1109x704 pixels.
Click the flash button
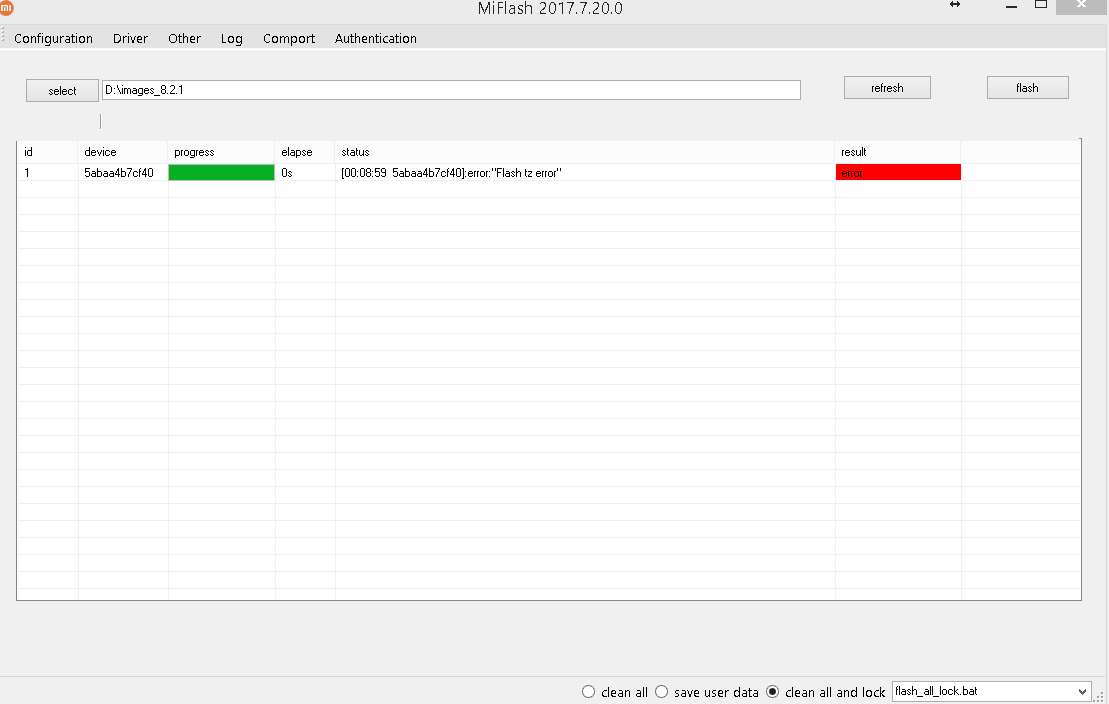(1027, 88)
